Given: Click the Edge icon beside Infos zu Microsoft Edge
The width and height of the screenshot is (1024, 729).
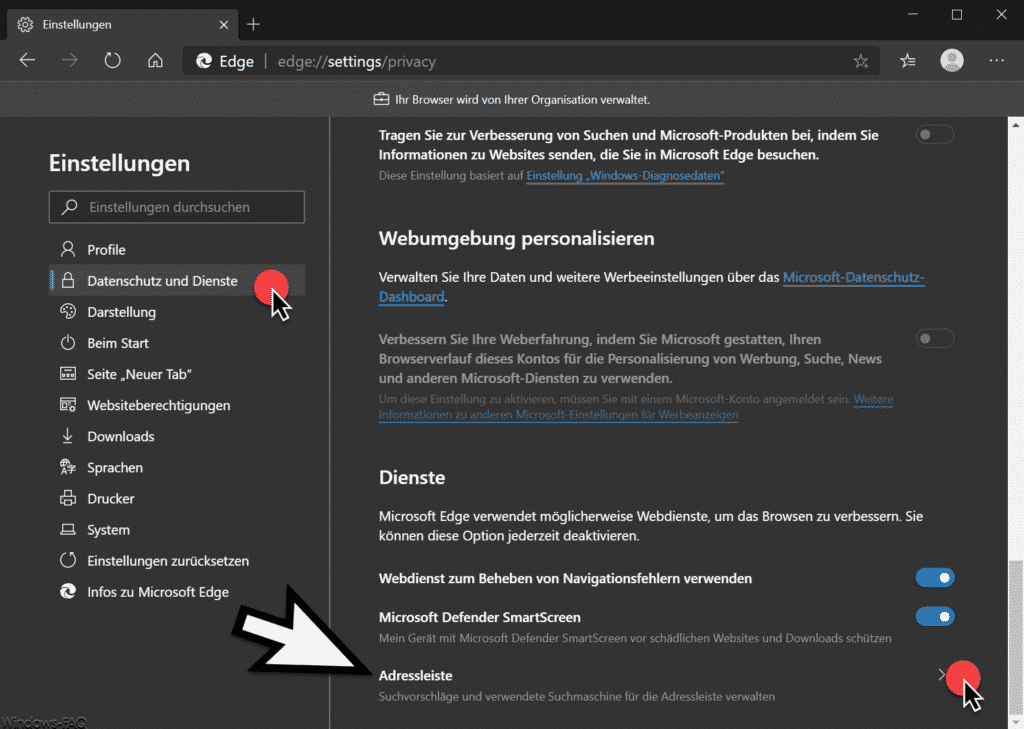Looking at the screenshot, I should coord(68,592).
